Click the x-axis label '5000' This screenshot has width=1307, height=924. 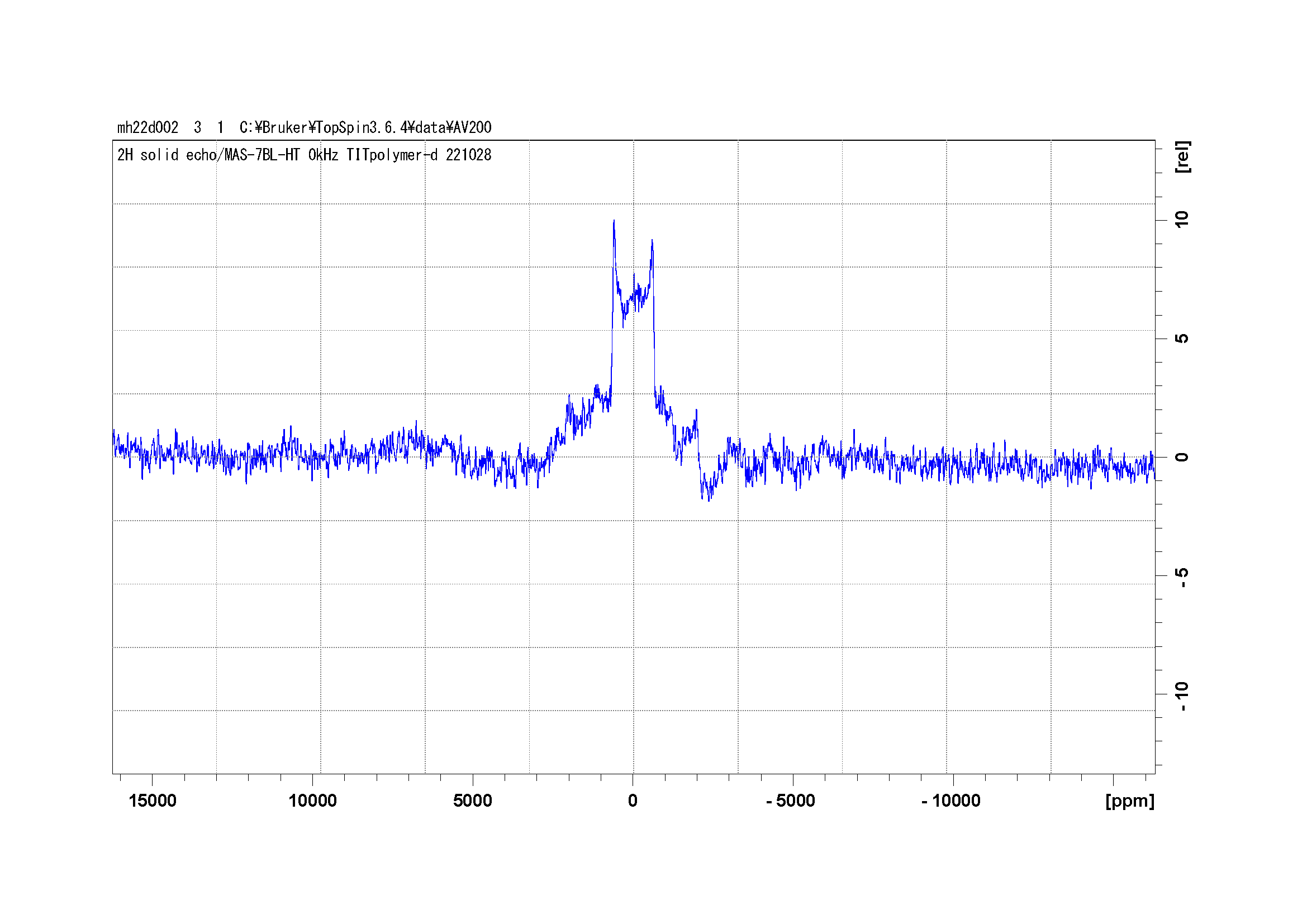pos(473,801)
